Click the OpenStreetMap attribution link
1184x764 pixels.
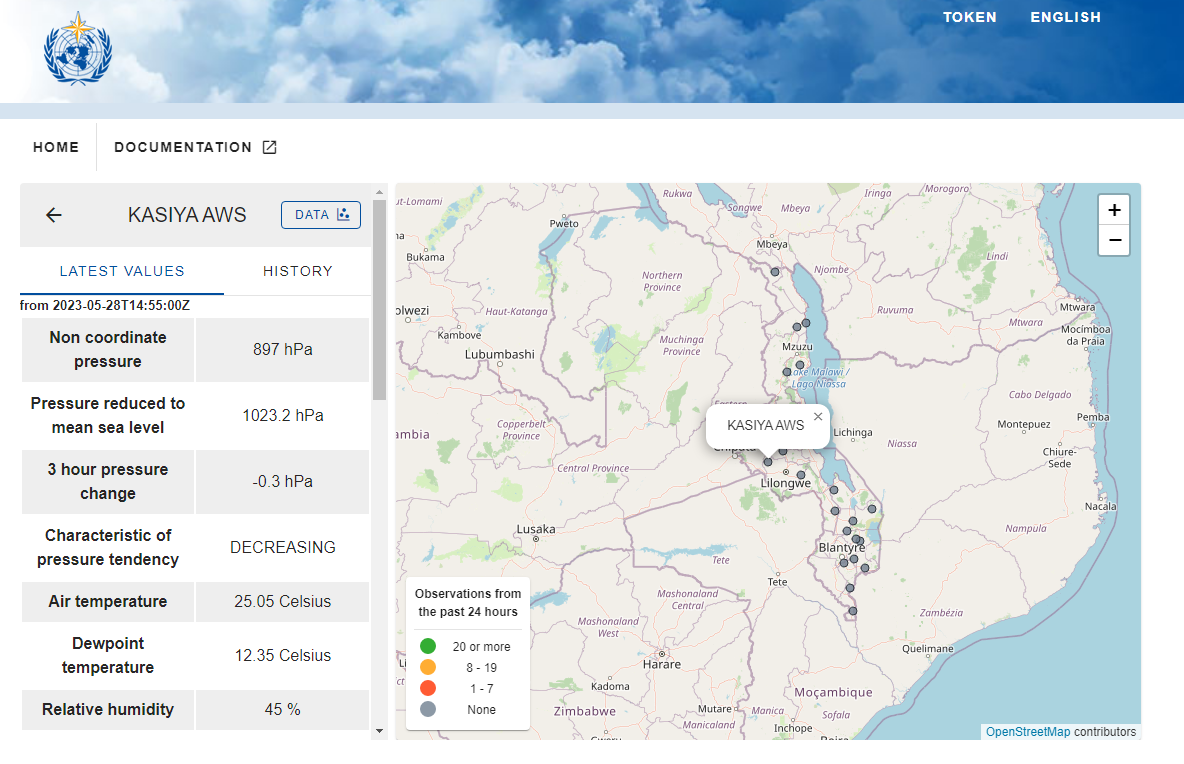pos(1027,732)
